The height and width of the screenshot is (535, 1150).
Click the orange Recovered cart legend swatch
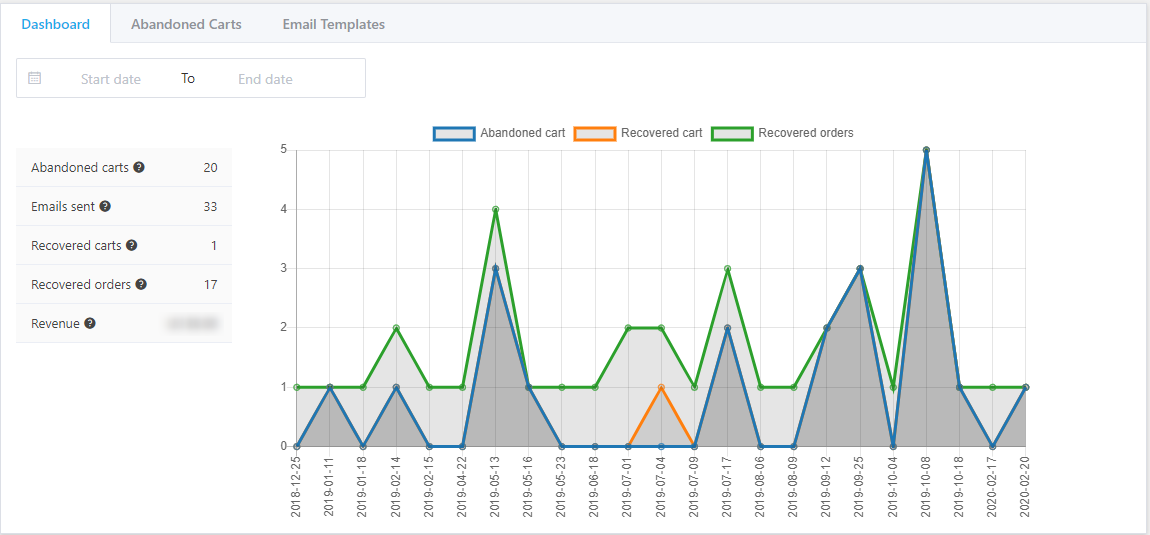coord(594,133)
